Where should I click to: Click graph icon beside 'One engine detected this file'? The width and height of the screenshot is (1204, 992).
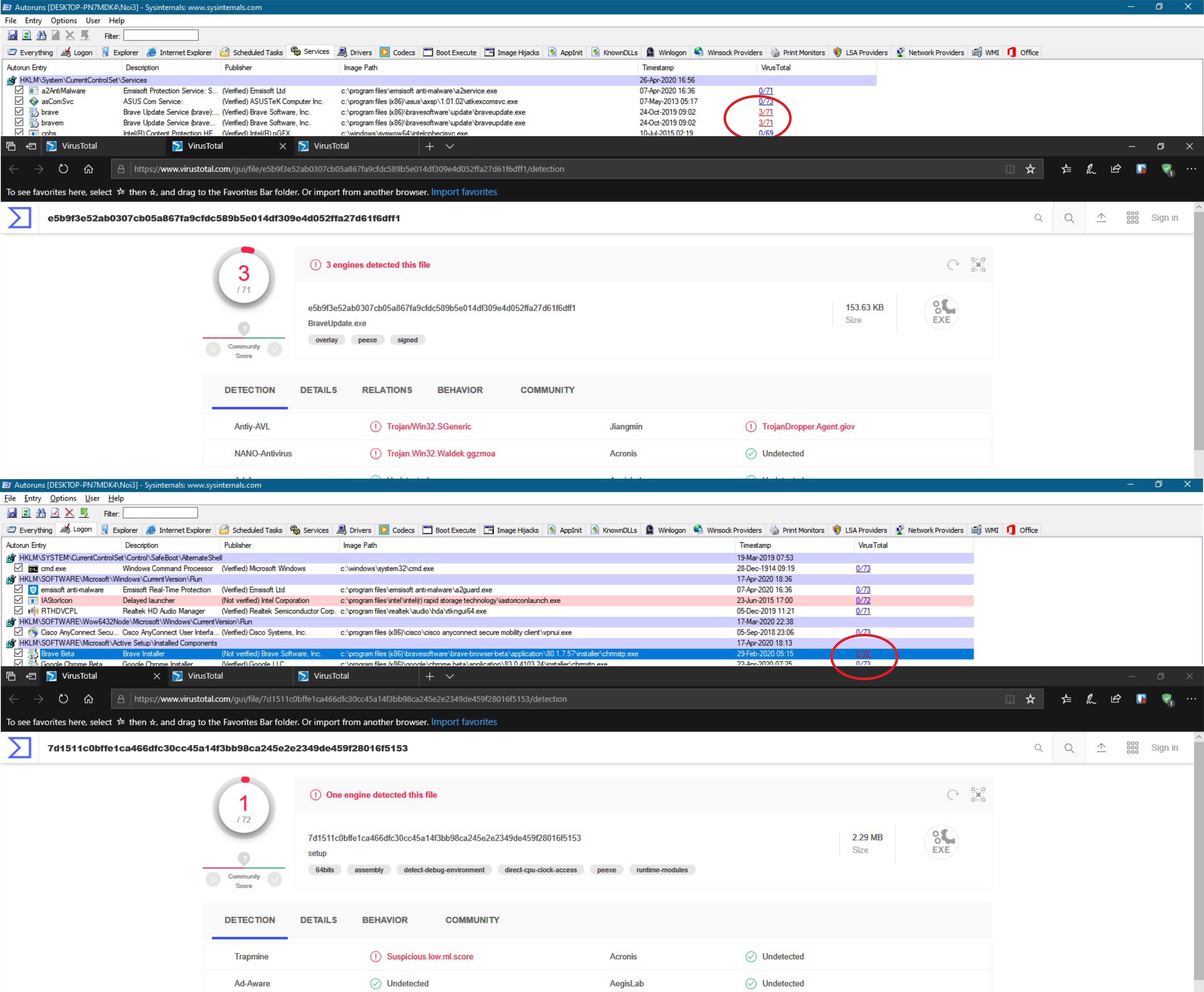(978, 795)
